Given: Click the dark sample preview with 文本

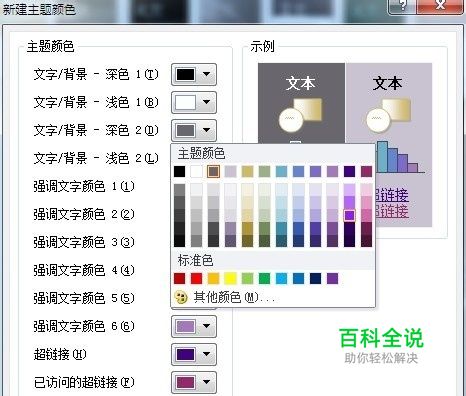Looking at the screenshot, I should (x=301, y=103).
